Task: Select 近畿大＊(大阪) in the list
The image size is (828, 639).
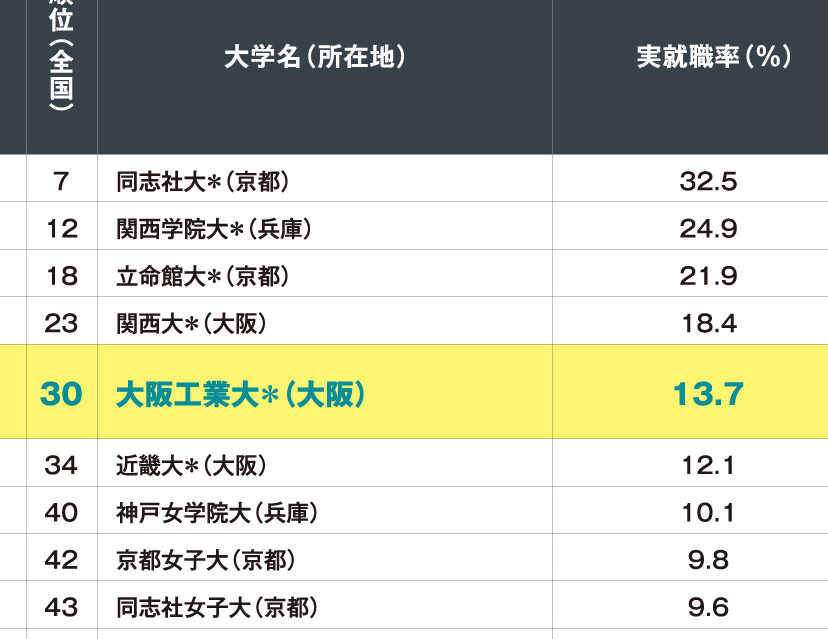Action: click(191, 465)
